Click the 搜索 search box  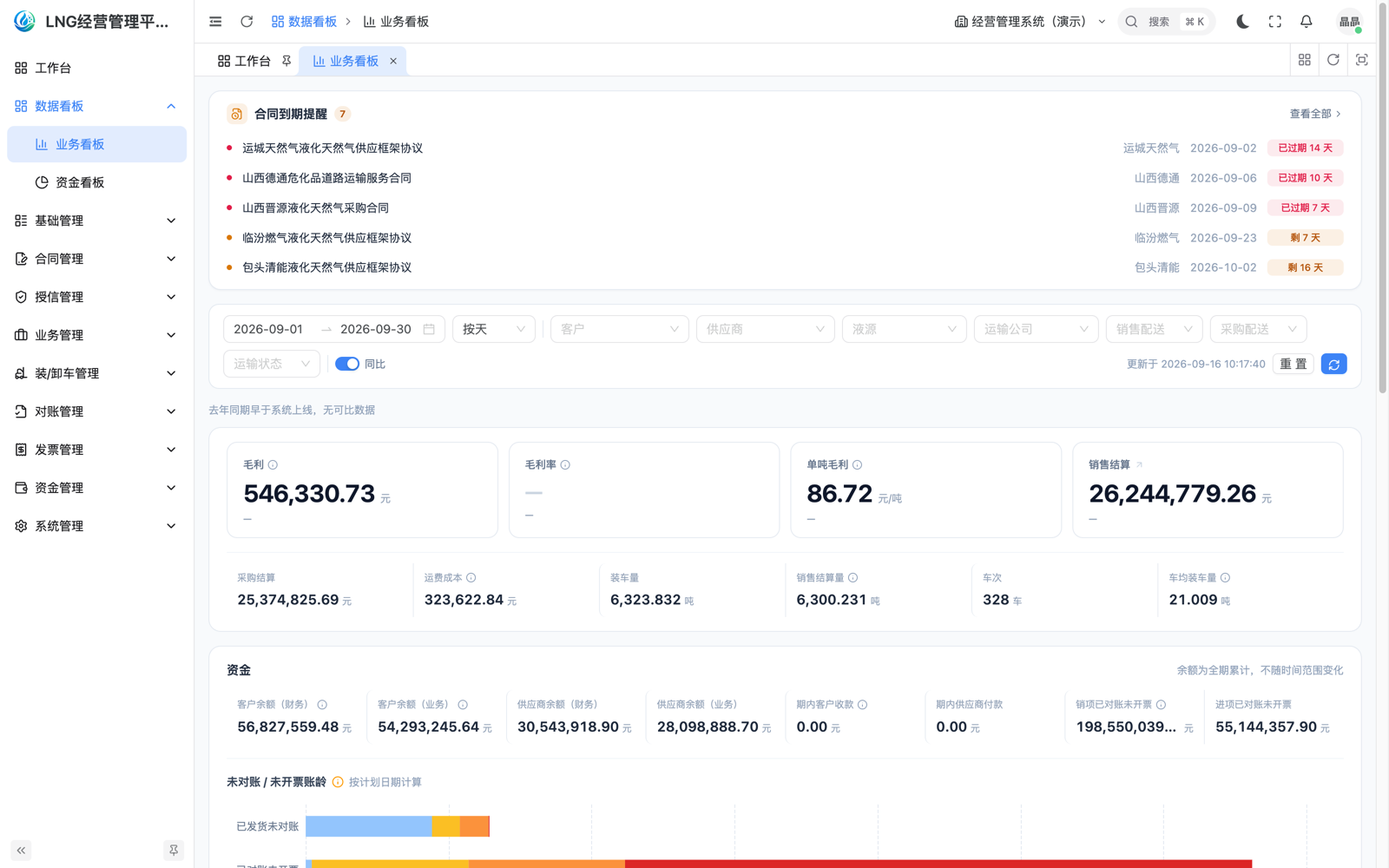pyautogui.click(x=1167, y=22)
